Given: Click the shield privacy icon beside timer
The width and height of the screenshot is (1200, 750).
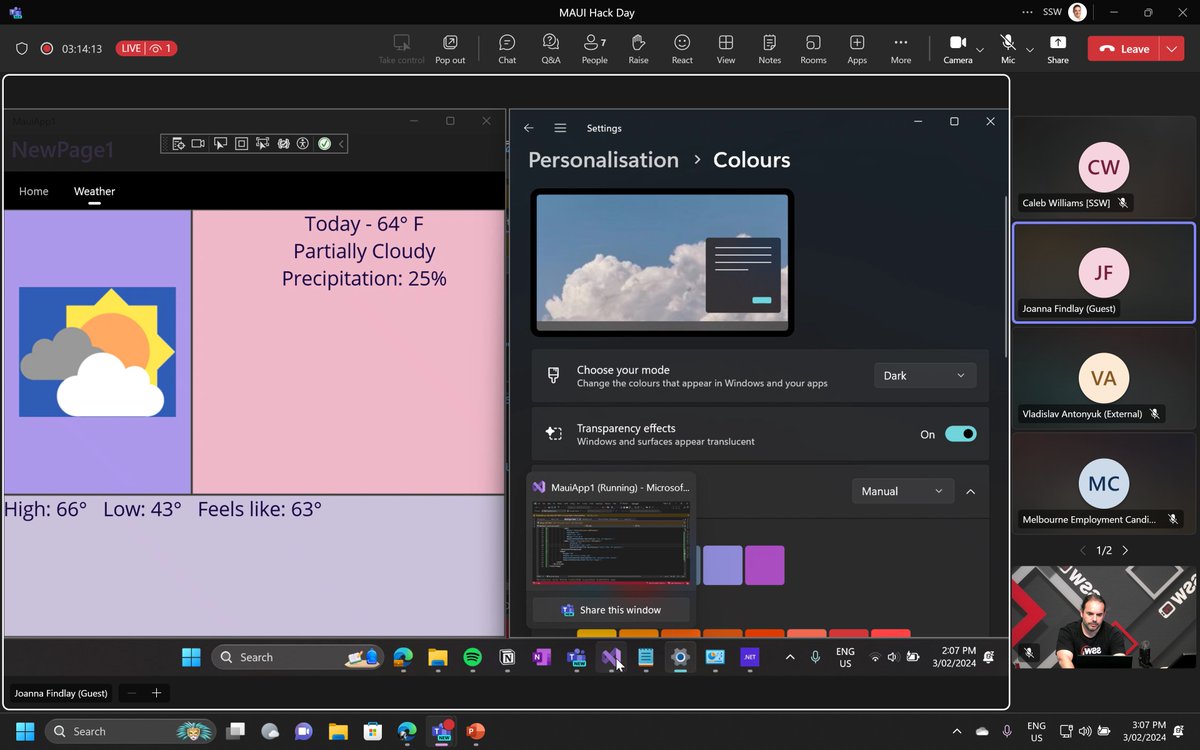Looking at the screenshot, I should [x=22, y=48].
